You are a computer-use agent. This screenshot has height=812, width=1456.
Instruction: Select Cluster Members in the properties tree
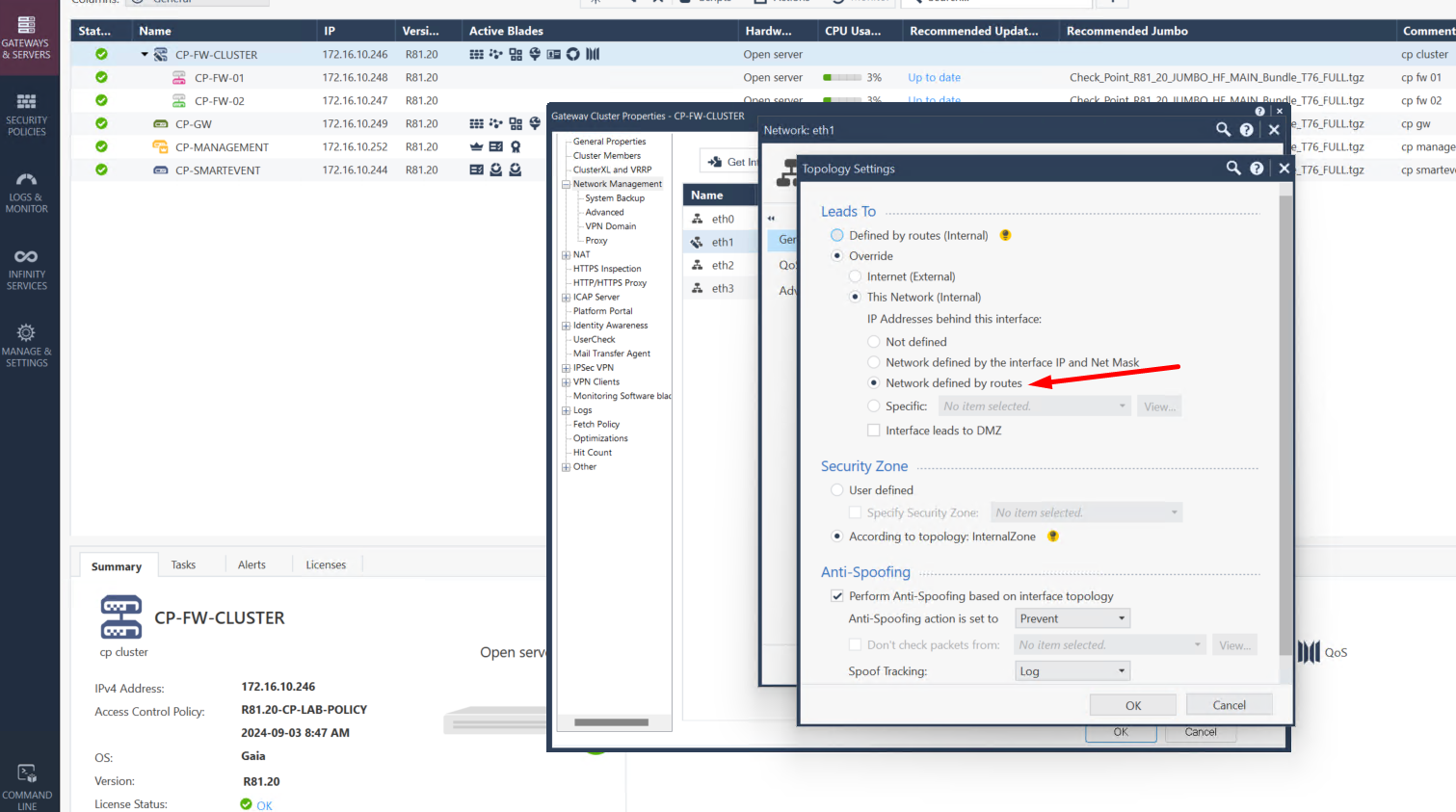coord(607,156)
